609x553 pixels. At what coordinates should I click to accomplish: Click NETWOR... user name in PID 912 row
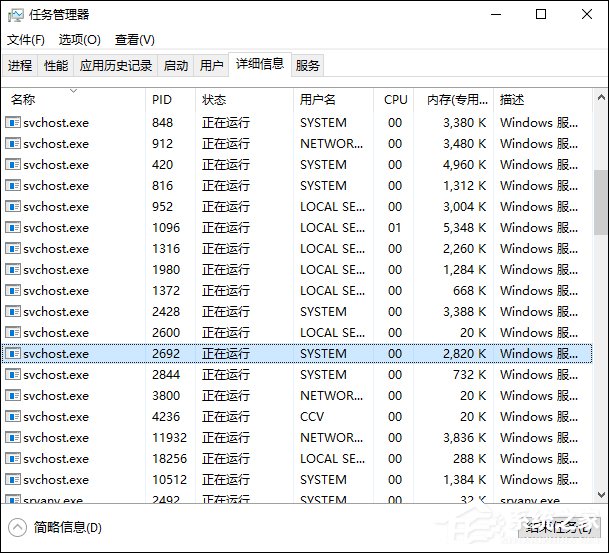point(331,144)
